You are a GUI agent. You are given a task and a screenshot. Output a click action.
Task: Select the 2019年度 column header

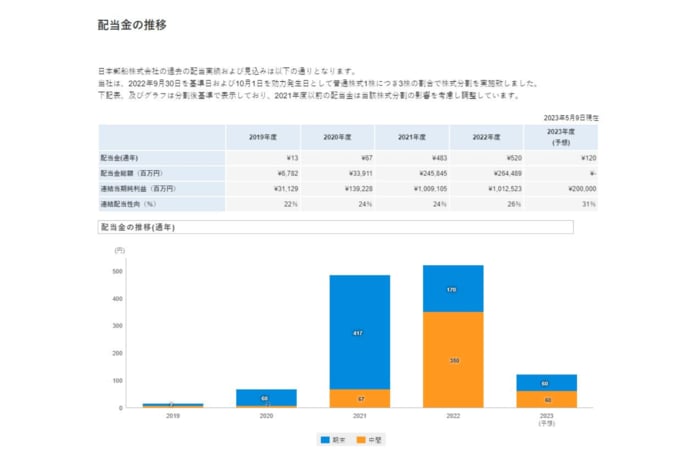[x=262, y=137]
